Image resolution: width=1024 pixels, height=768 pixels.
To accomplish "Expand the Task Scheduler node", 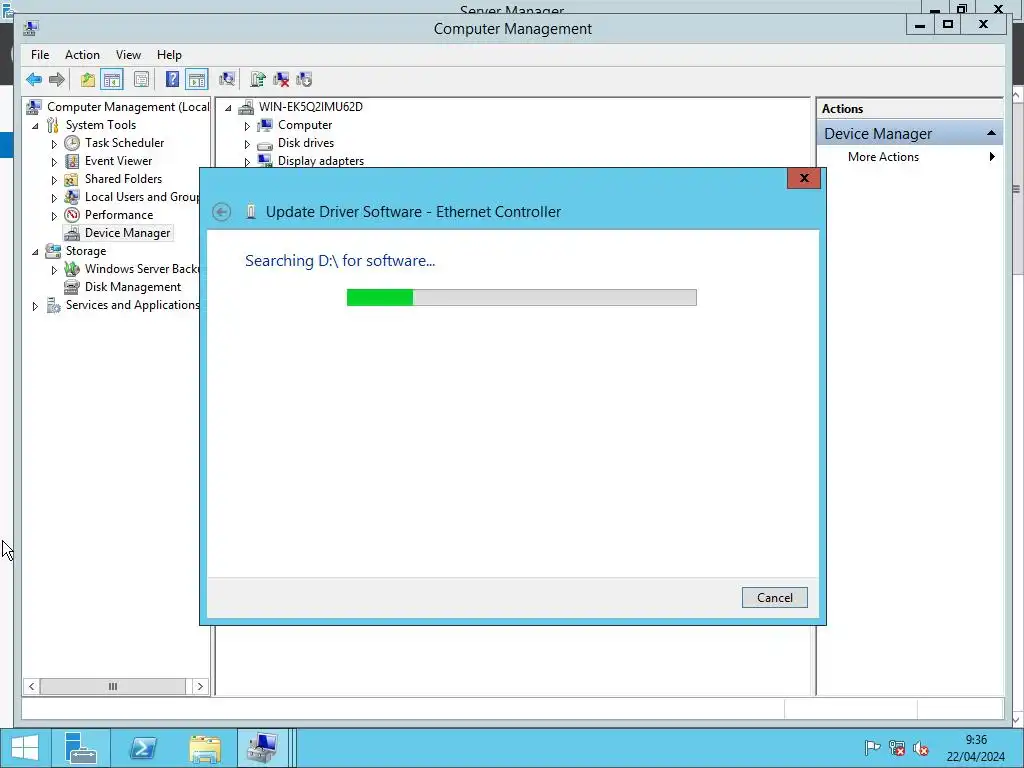I will [x=54, y=144].
